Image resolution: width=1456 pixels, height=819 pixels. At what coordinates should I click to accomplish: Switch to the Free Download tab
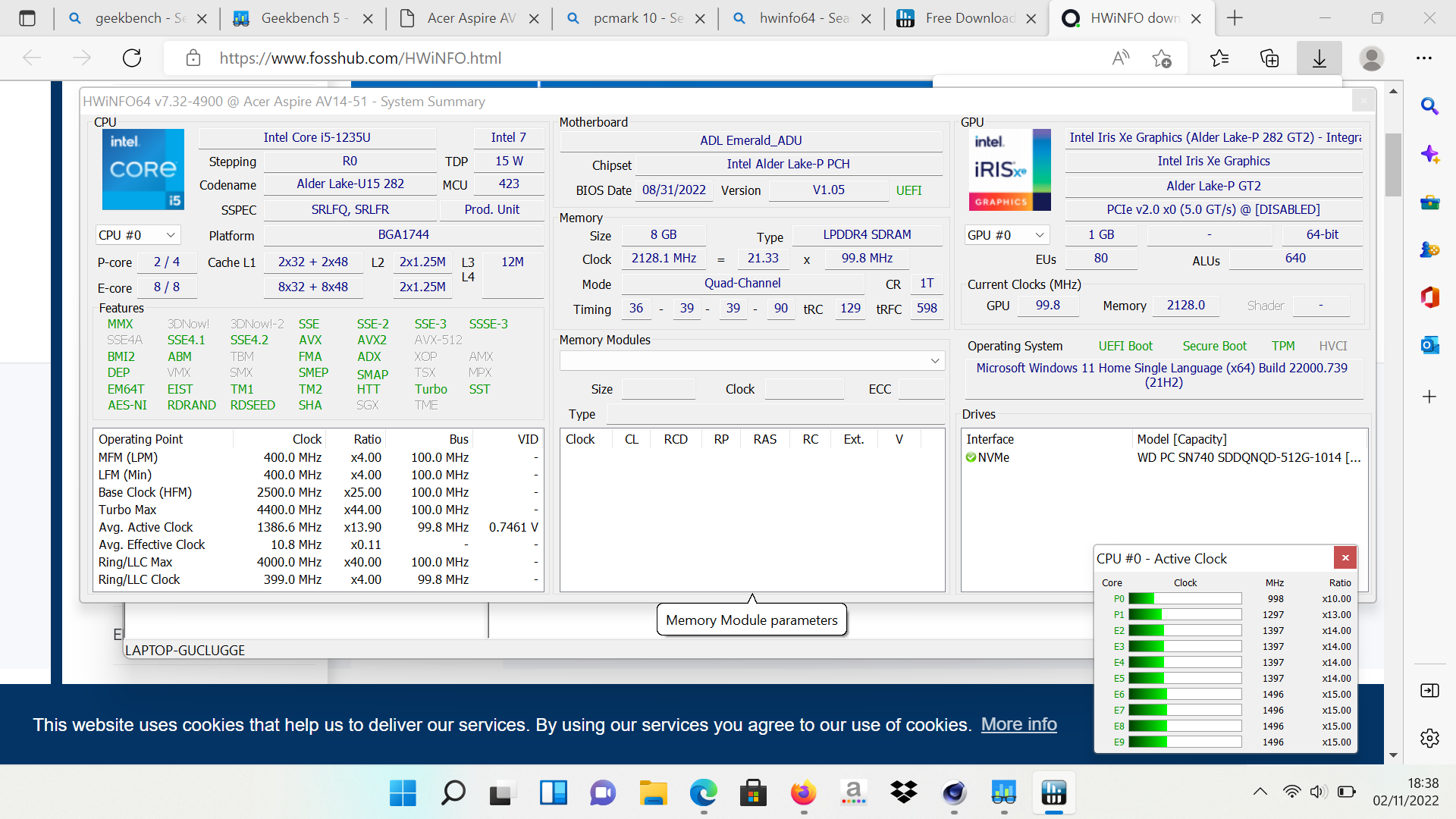click(x=968, y=18)
